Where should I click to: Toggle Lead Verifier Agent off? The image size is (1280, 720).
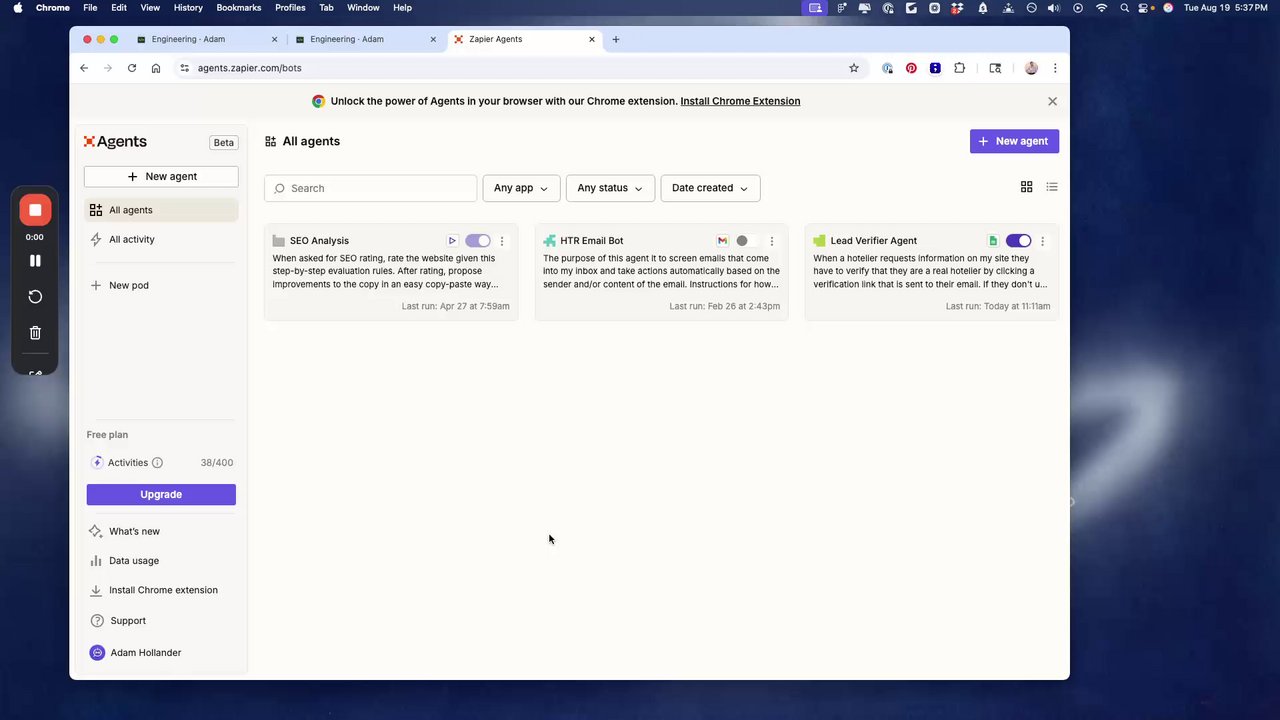click(1018, 241)
